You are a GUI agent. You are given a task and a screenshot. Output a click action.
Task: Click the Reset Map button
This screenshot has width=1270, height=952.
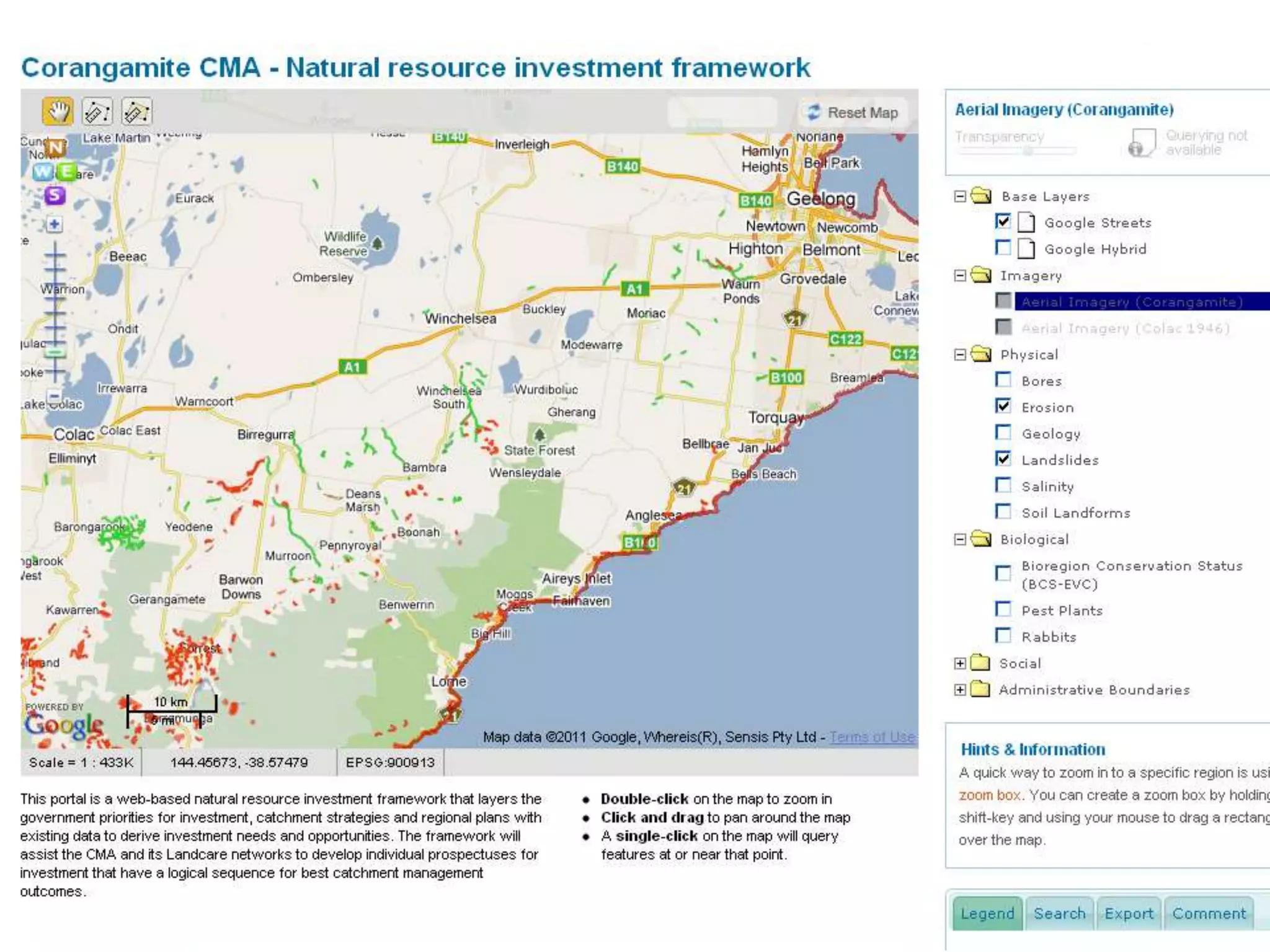(853, 113)
